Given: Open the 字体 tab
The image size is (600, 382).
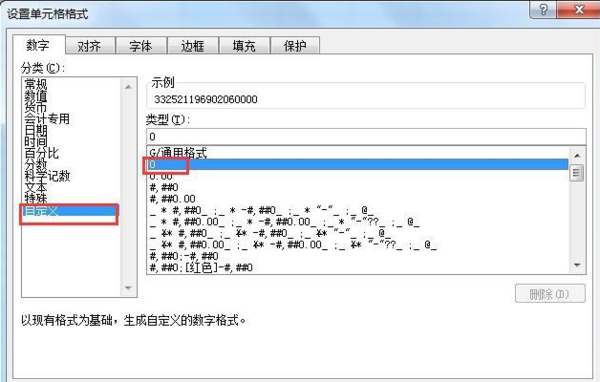Looking at the screenshot, I should point(140,46).
